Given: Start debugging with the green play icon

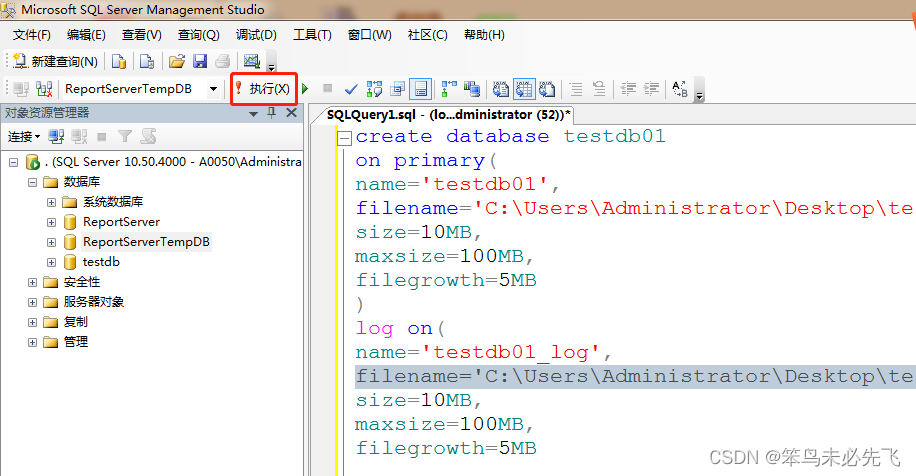Looking at the screenshot, I should tap(305, 89).
